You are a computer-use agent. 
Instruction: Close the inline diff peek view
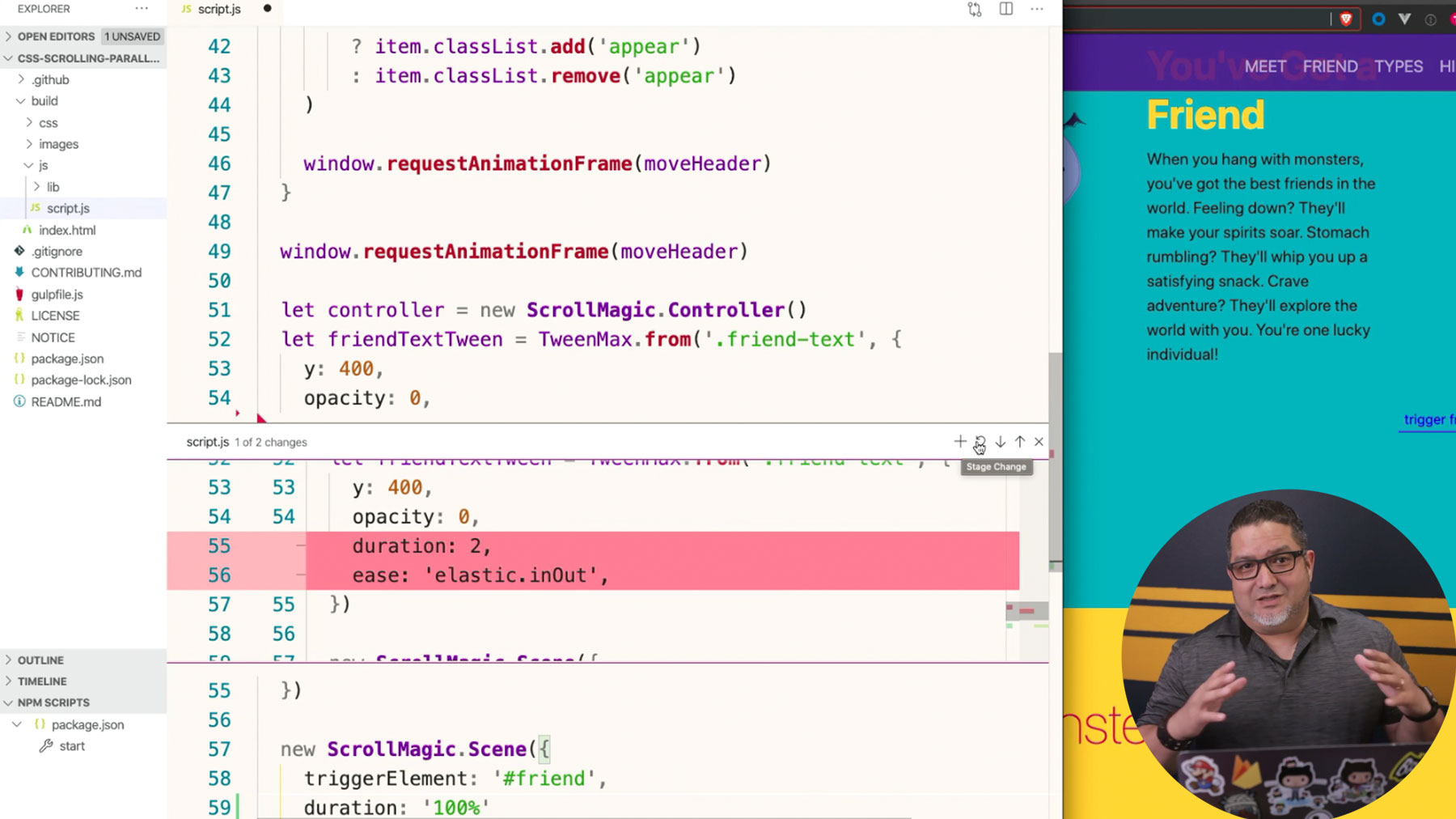click(x=1039, y=442)
